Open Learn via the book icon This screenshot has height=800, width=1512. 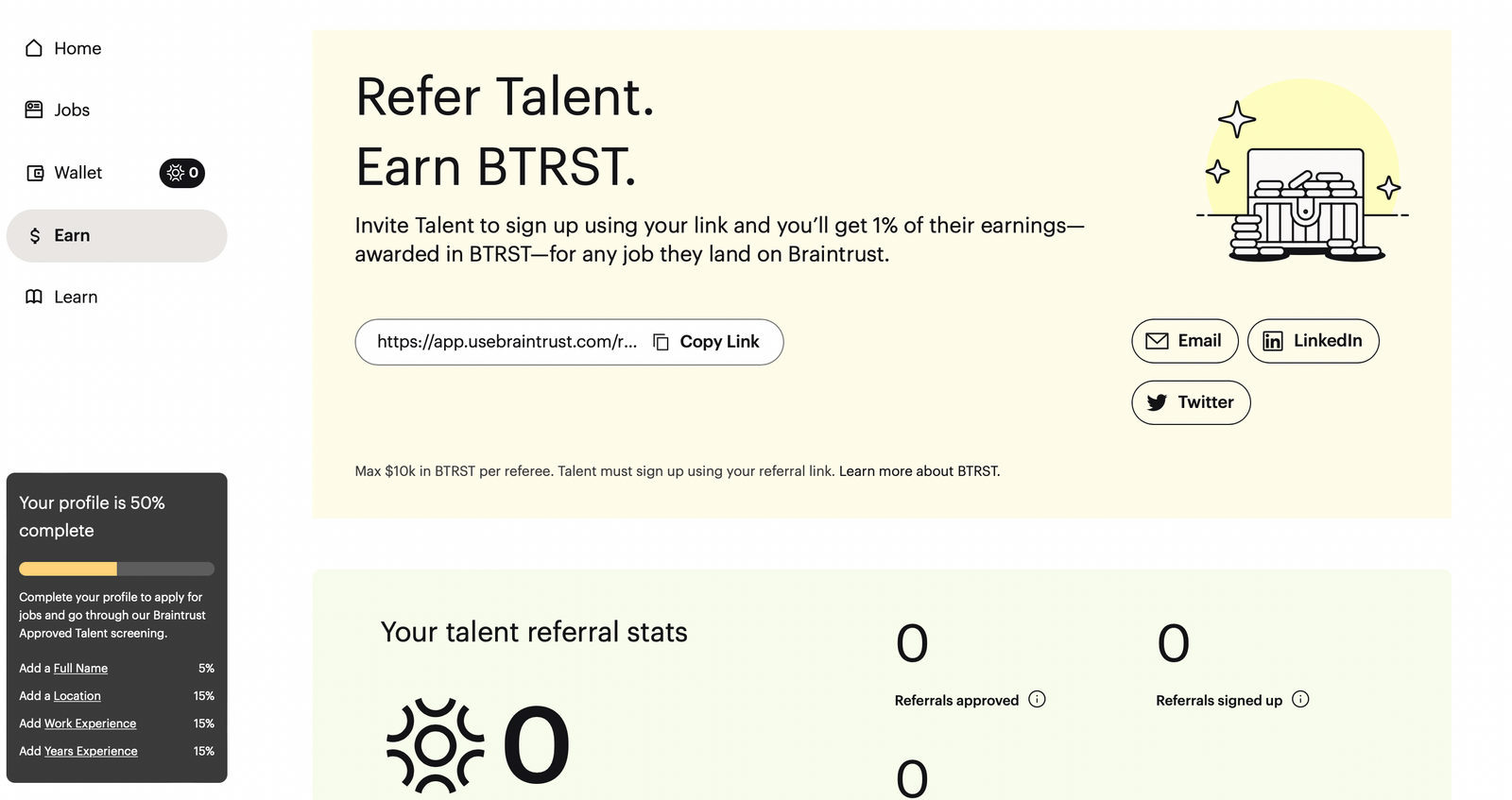(x=34, y=297)
